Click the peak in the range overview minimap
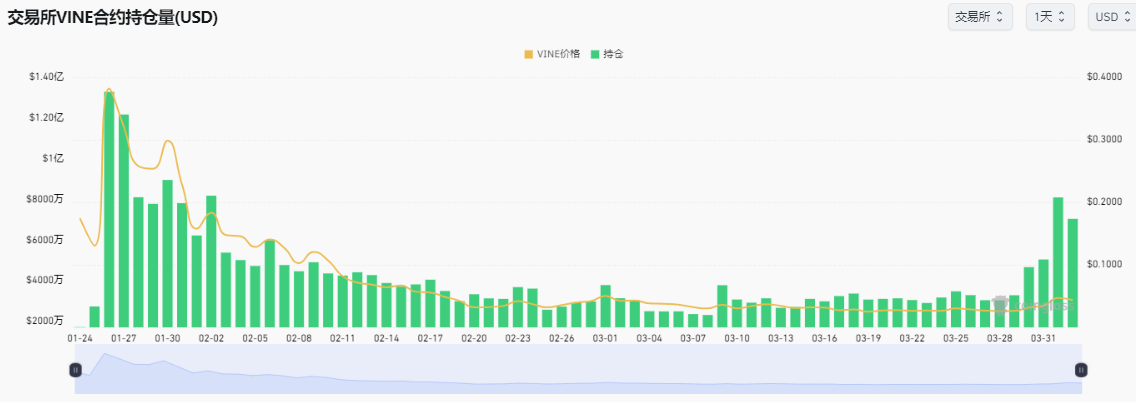Viewport: 1136px width, 402px height. click(x=104, y=356)
